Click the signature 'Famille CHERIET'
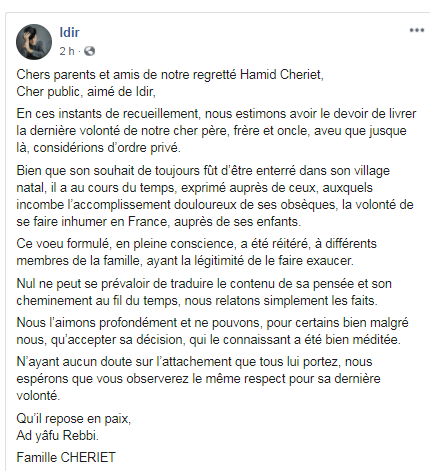430x471 pixels. pyautogui.click(x=66, y=457)
